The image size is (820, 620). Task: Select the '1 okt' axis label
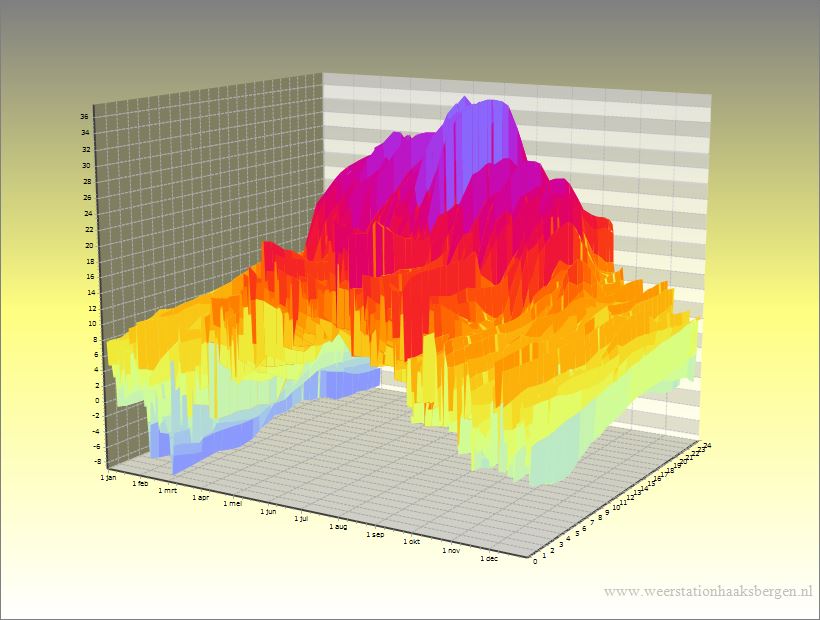pos(412,542)
